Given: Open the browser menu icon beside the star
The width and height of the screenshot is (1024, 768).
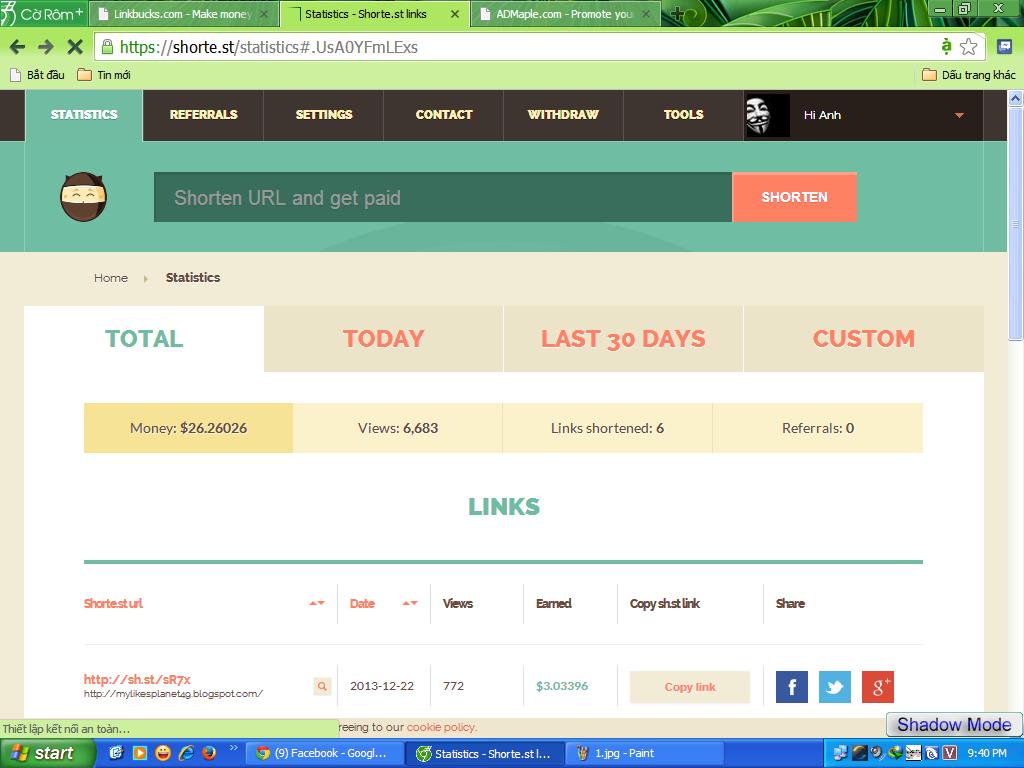Looking at the screenshot, I should 1004,46.
